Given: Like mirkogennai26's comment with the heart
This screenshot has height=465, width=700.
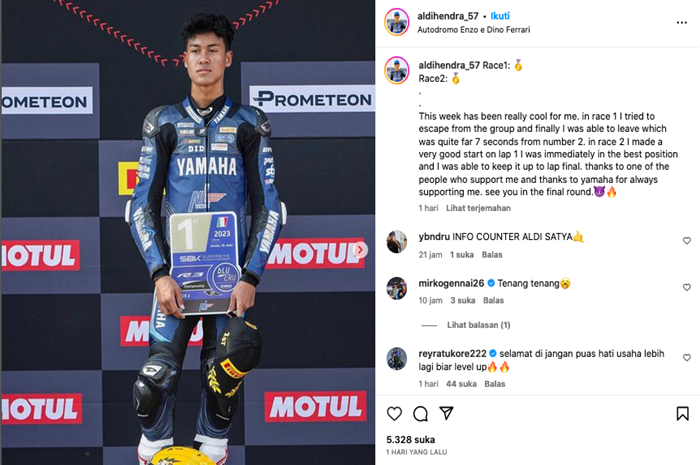Looking at the screenshot, I should pyautogui.click(x=687, y=287).
